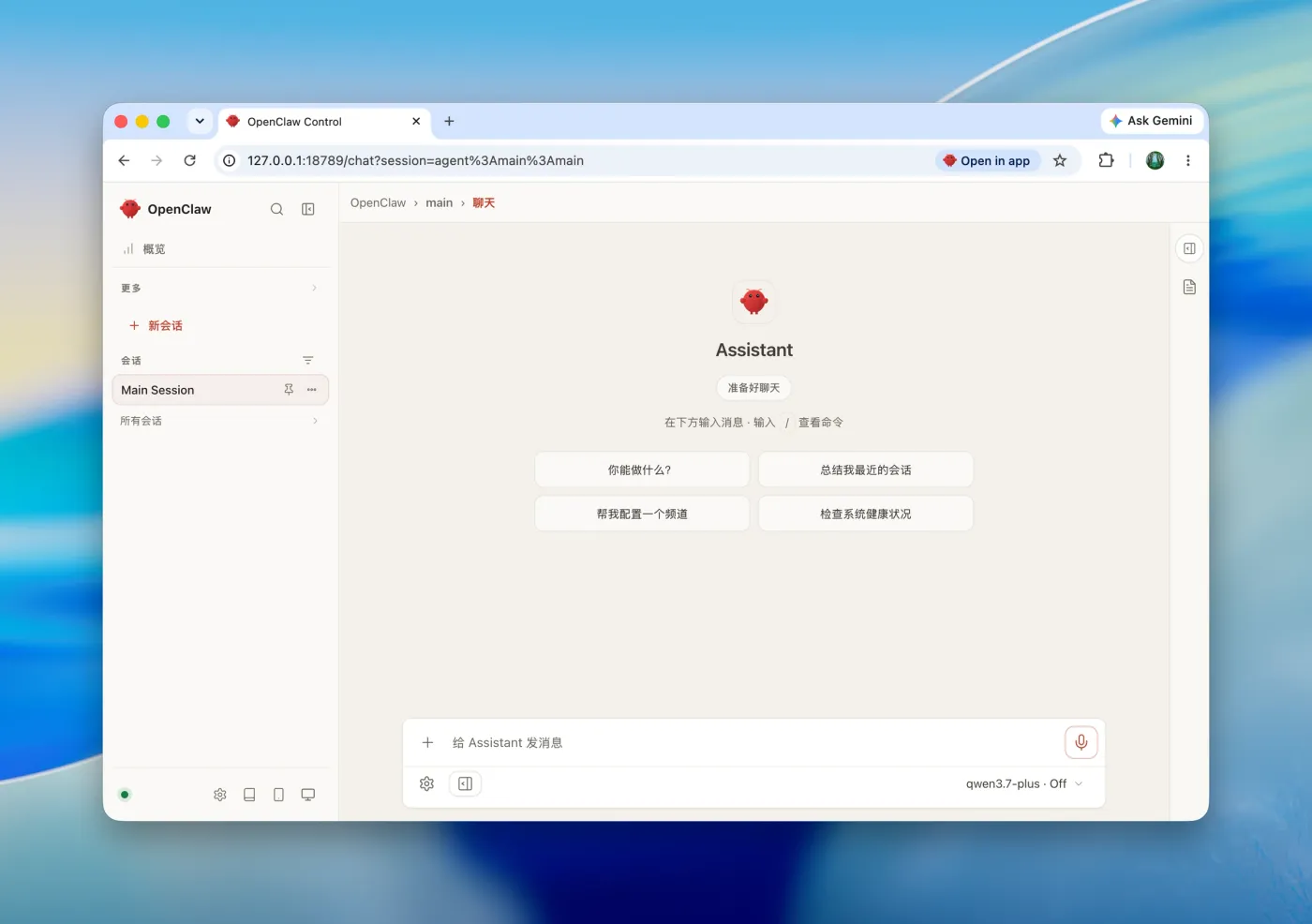Click the OpenClaw logo in sidebar
This screenshot has height=924, width=1312.
click(x=130, y=209)
